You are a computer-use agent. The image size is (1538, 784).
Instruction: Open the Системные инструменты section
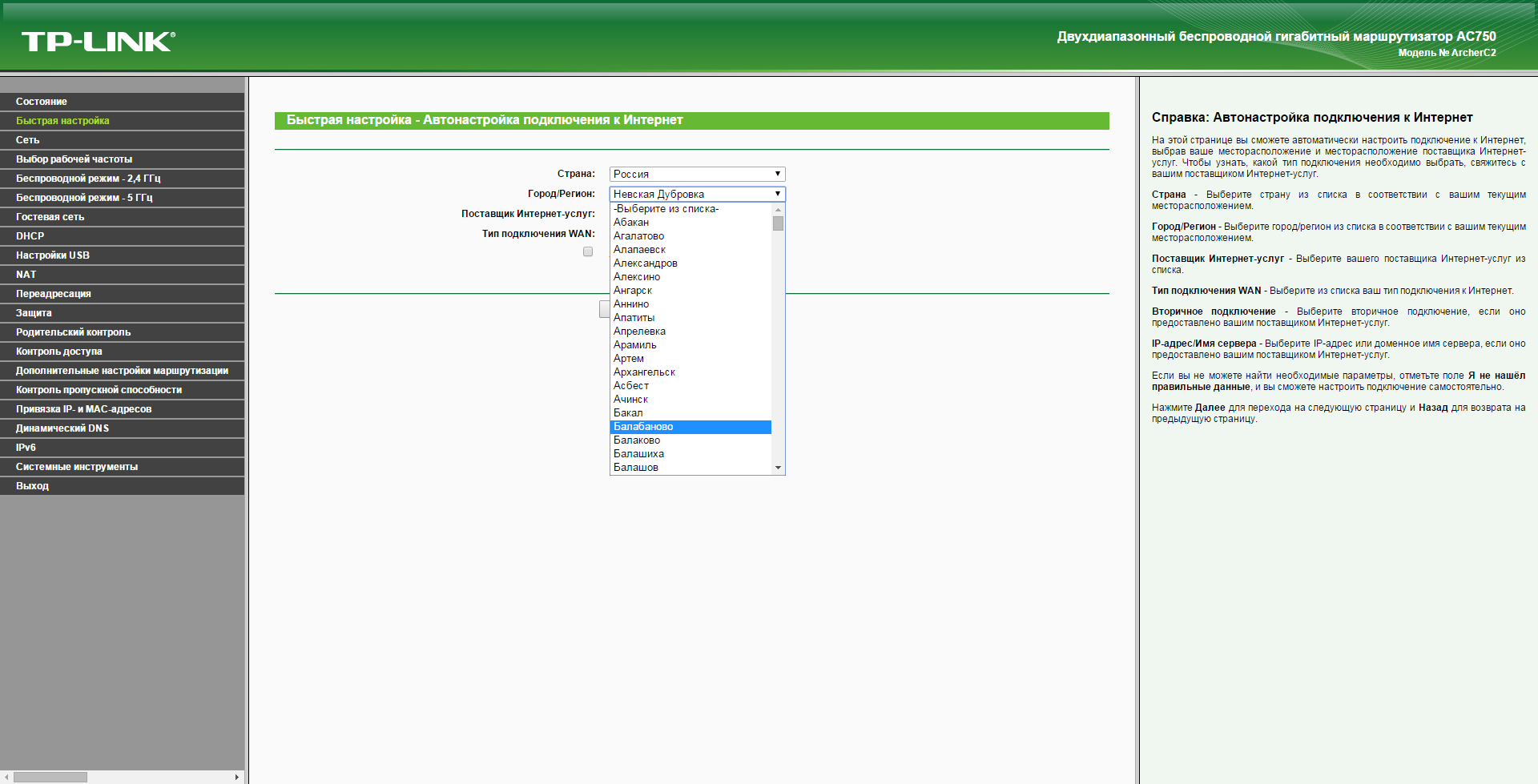point(77,467)
